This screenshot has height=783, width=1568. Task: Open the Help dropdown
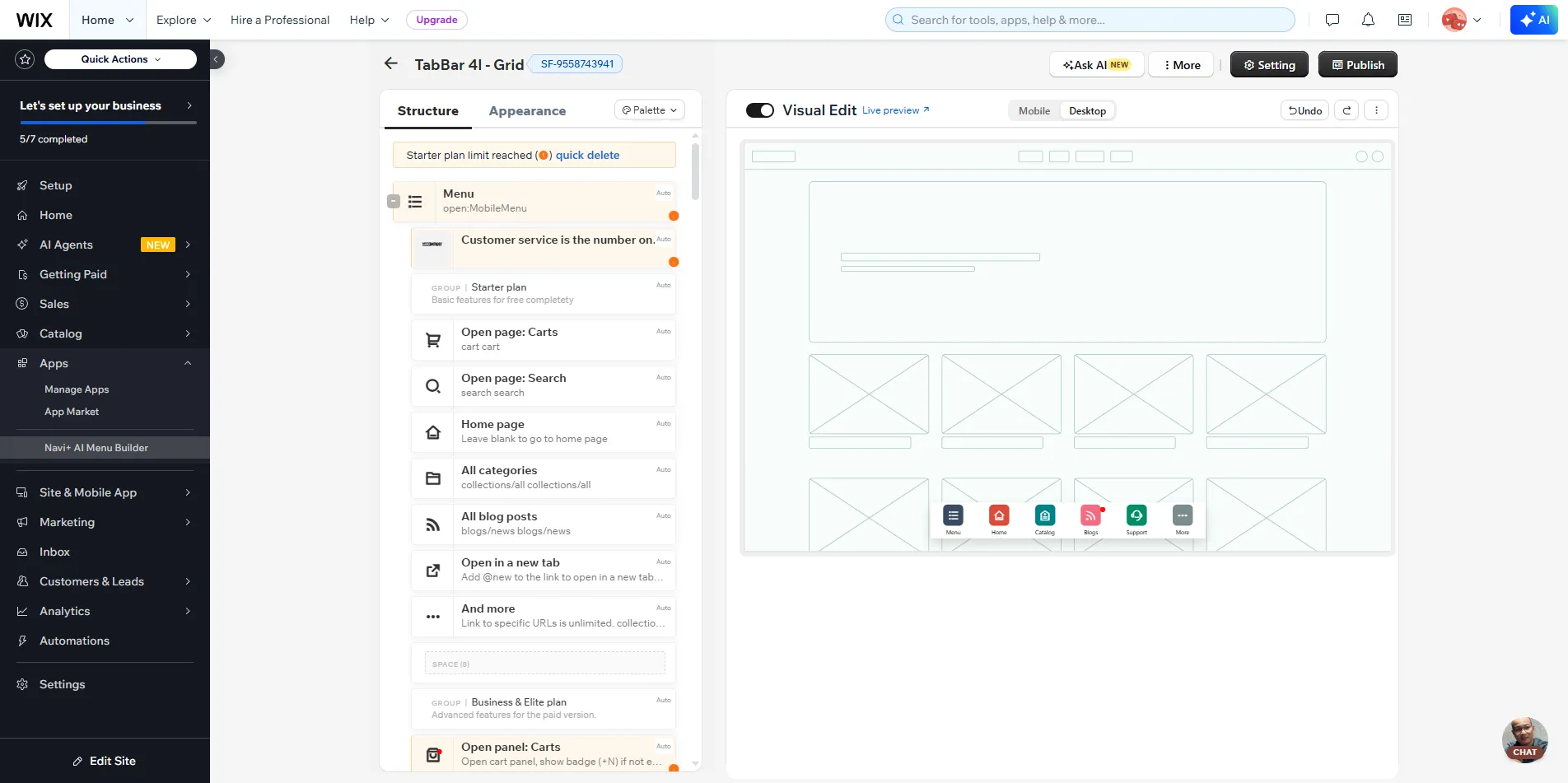369,20
